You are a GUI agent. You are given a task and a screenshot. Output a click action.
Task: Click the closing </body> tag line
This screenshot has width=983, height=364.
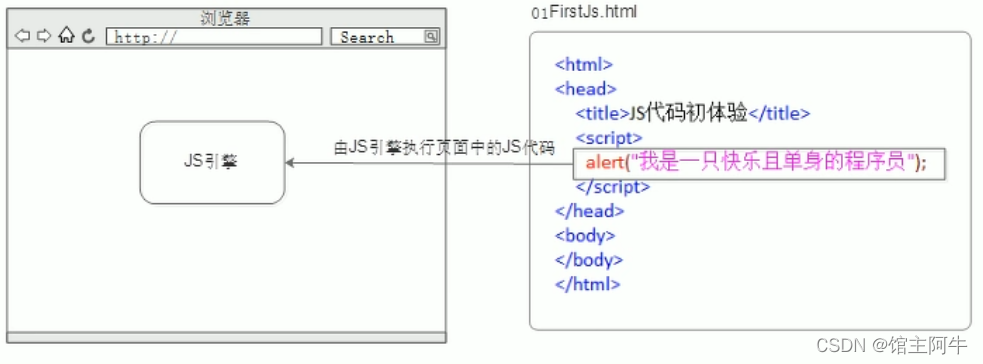tap(589, 260)
